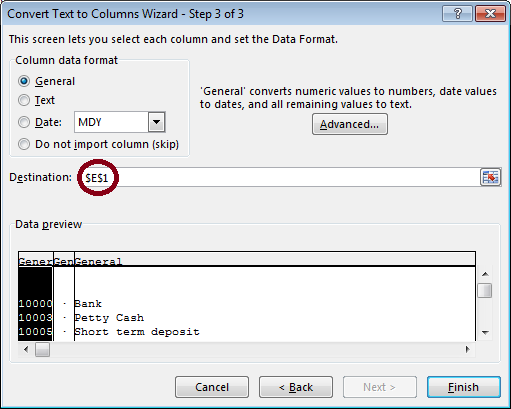Close the Convert Text to Columns wizard
This screenshot has width=511, height=409.
click(x=490, y=14)
